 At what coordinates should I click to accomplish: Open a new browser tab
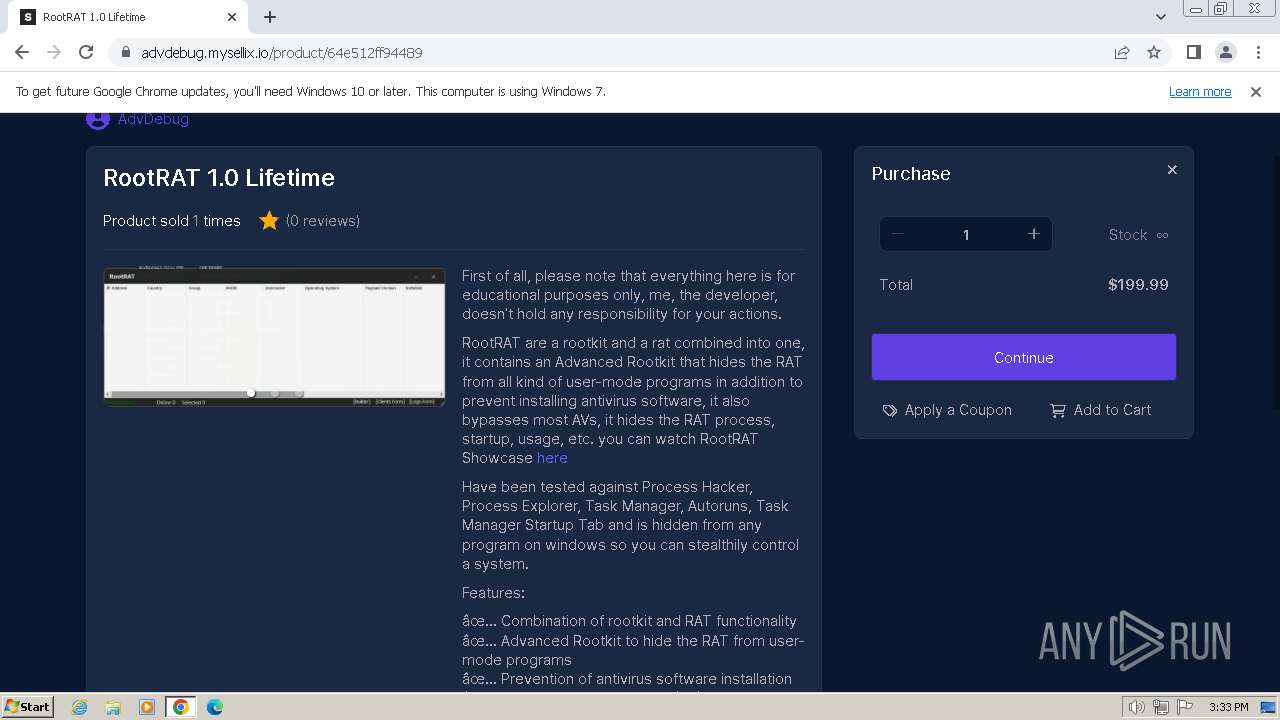tap(270, 17)
